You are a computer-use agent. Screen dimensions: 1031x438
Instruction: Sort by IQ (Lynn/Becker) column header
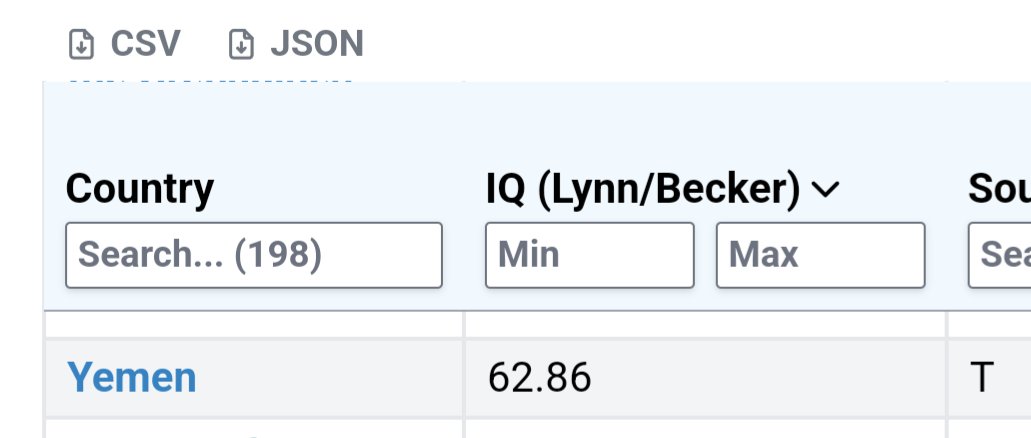[642, 189]
